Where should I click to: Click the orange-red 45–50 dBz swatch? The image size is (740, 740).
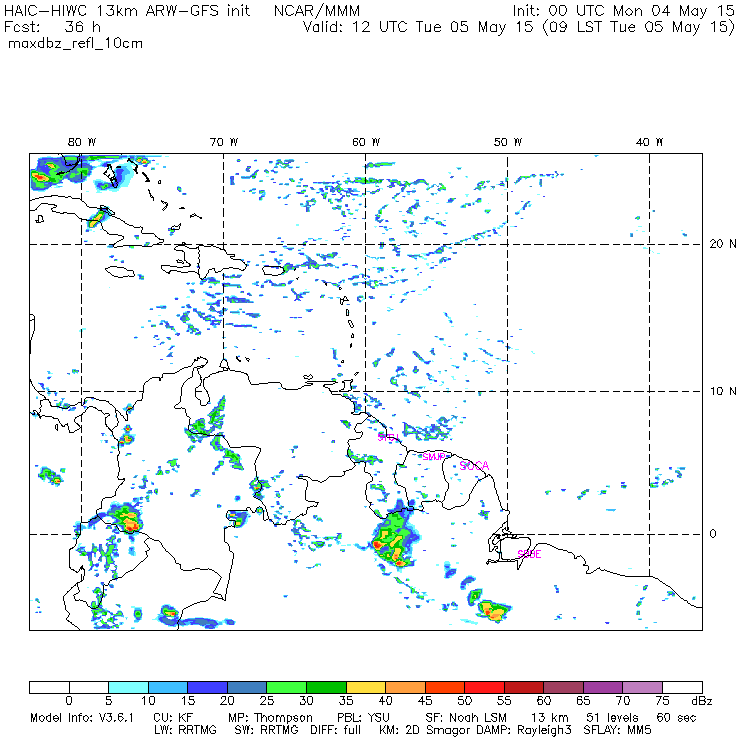pos(445,687)
